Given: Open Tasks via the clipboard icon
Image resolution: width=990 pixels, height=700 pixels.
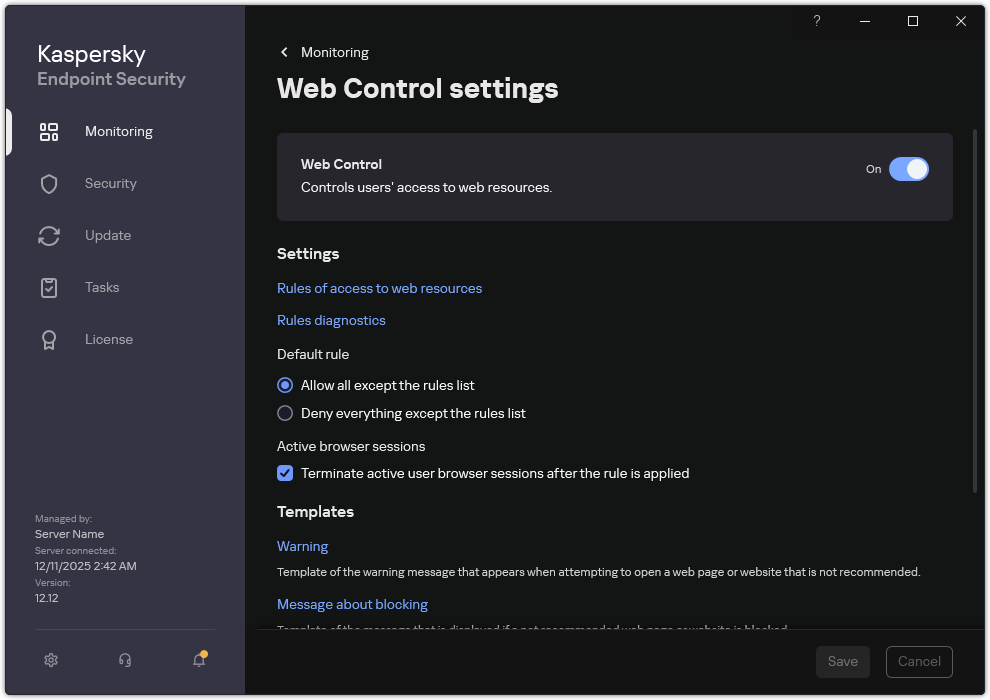Looking at the screenshot, I should [49, 287].
